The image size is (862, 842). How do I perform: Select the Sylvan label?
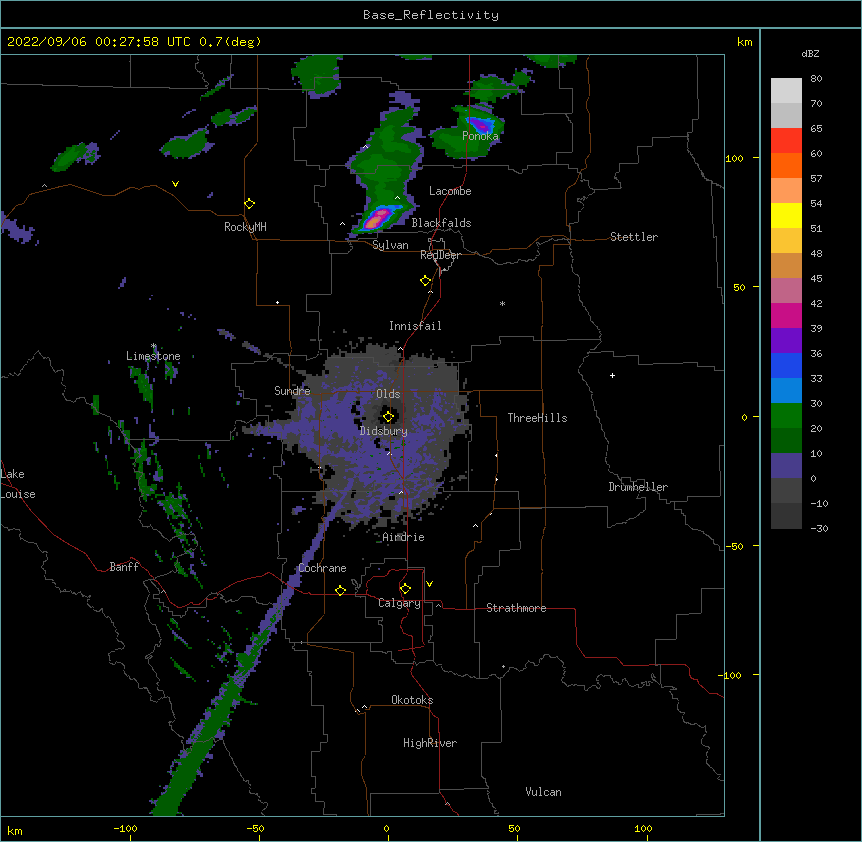click(390, 245)
